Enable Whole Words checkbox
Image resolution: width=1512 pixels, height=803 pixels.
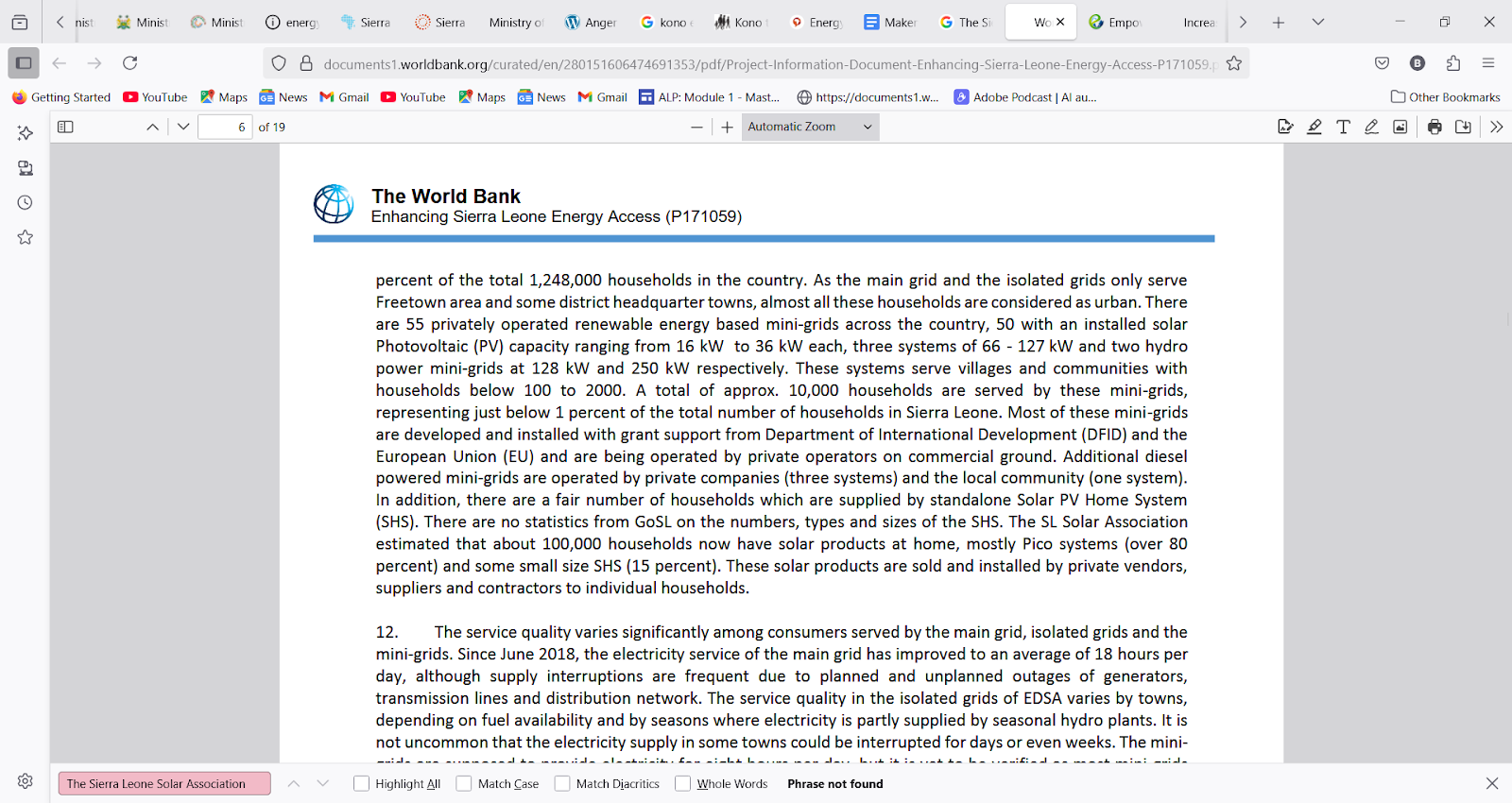point(682,783)
